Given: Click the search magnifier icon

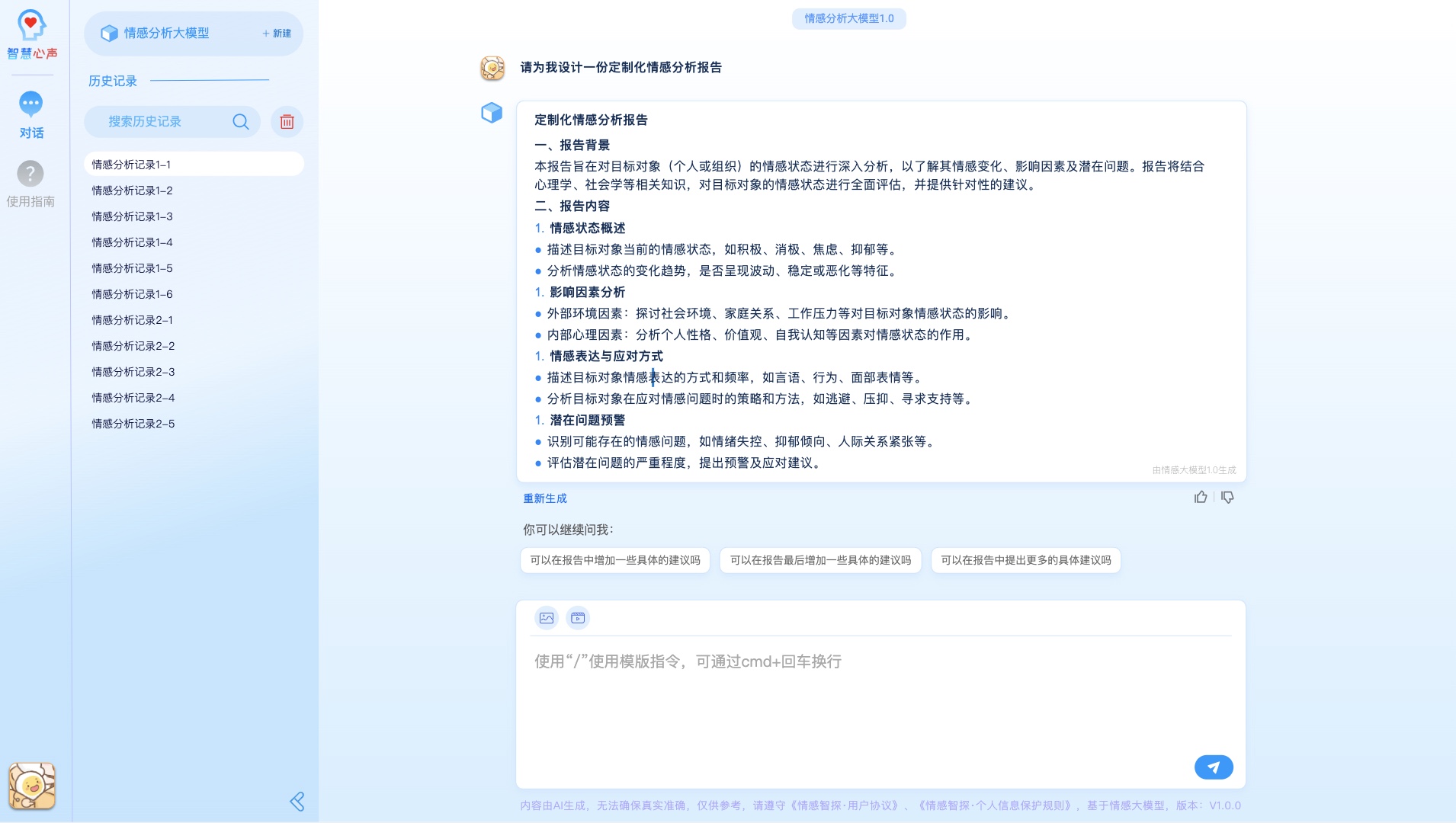Looking at the screenshot, I should pos(241,122).
